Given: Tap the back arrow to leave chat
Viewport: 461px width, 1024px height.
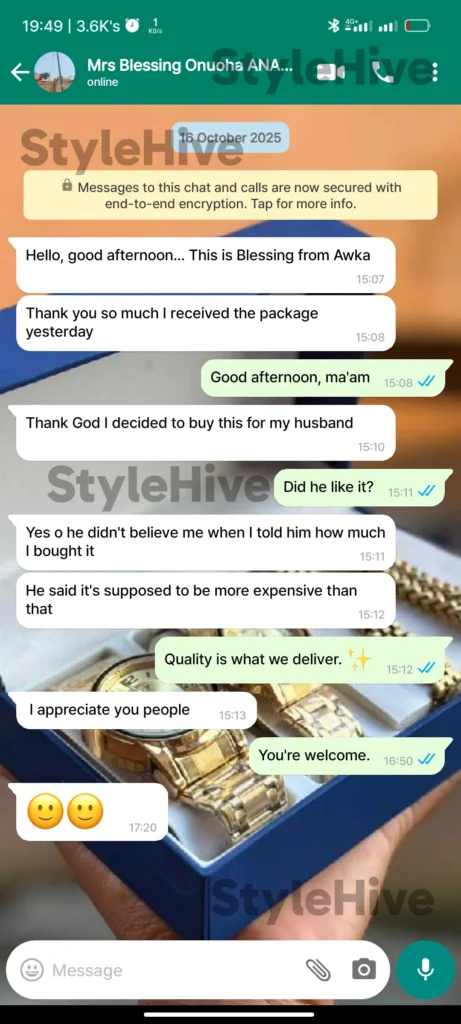Looking at the screenshot, I should [20, 72].
